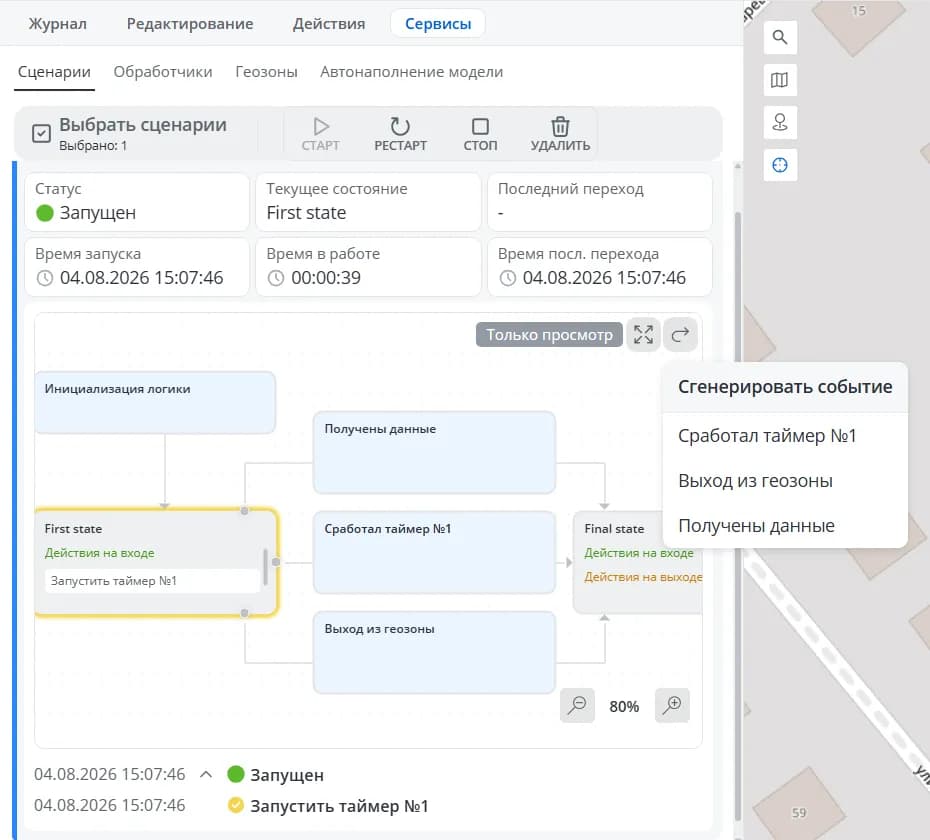This screenshot has height=840, width=930.
Task: Open the Журнал tab
Action: tap(58, 24)
